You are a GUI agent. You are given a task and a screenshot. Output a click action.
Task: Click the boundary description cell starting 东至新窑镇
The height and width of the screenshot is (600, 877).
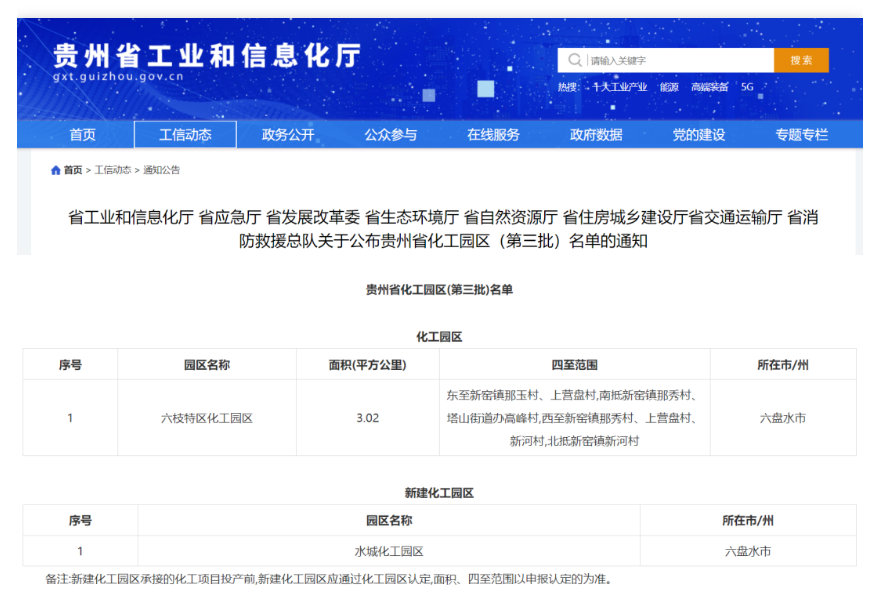click(x=574, y=418)
